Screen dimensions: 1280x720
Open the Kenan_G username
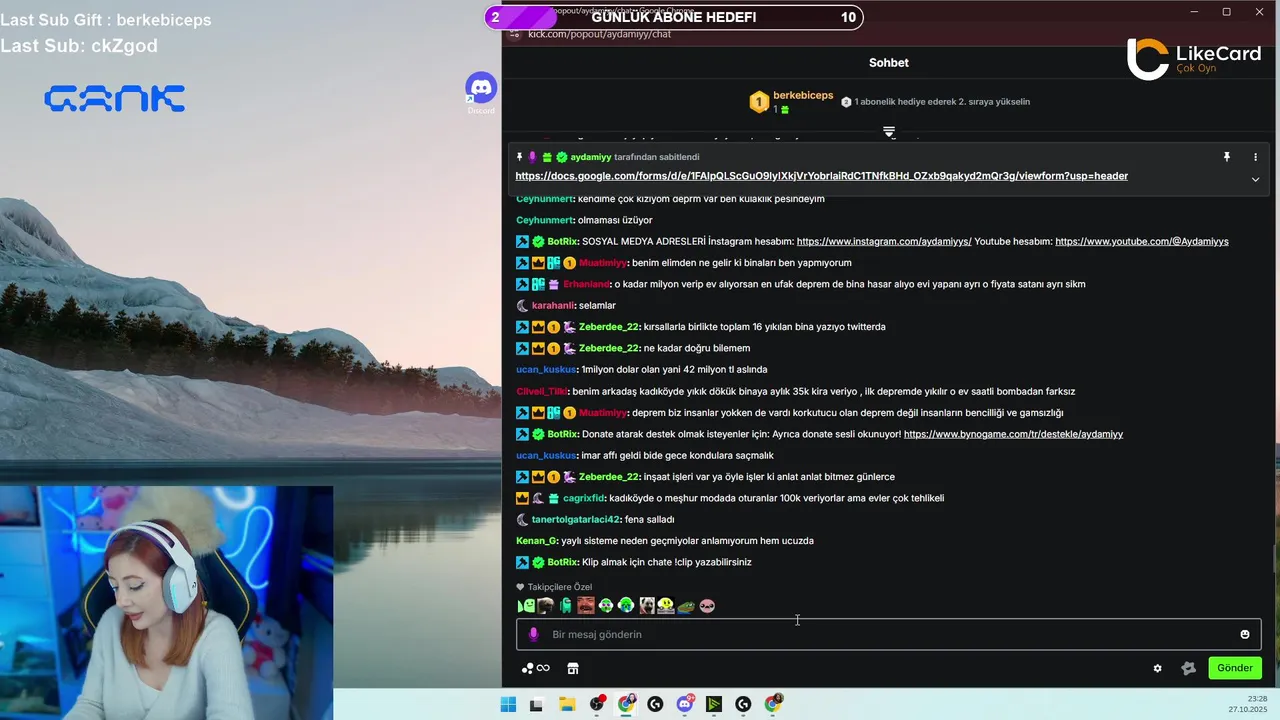coord(536,541)
